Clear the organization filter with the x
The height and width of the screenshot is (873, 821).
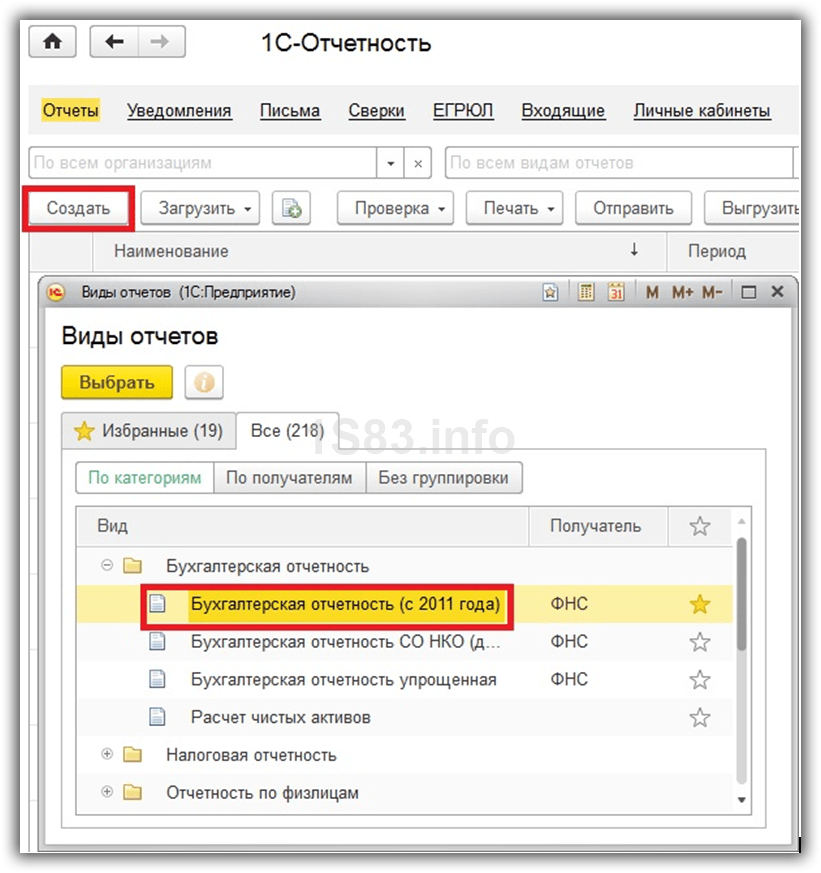[x=418, y=163]
